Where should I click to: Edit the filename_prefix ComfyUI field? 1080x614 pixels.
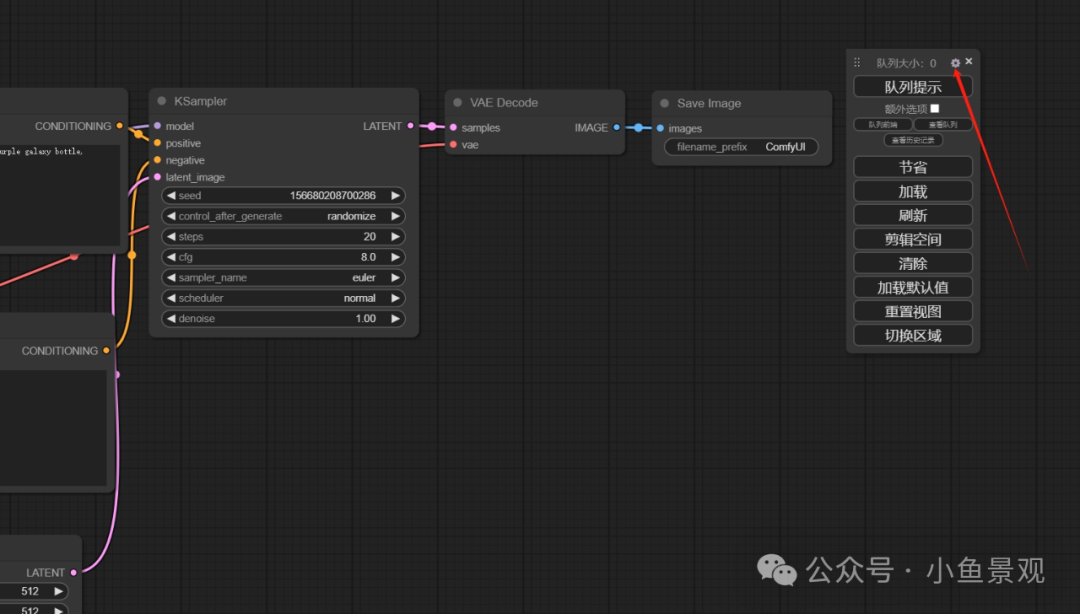741,147
